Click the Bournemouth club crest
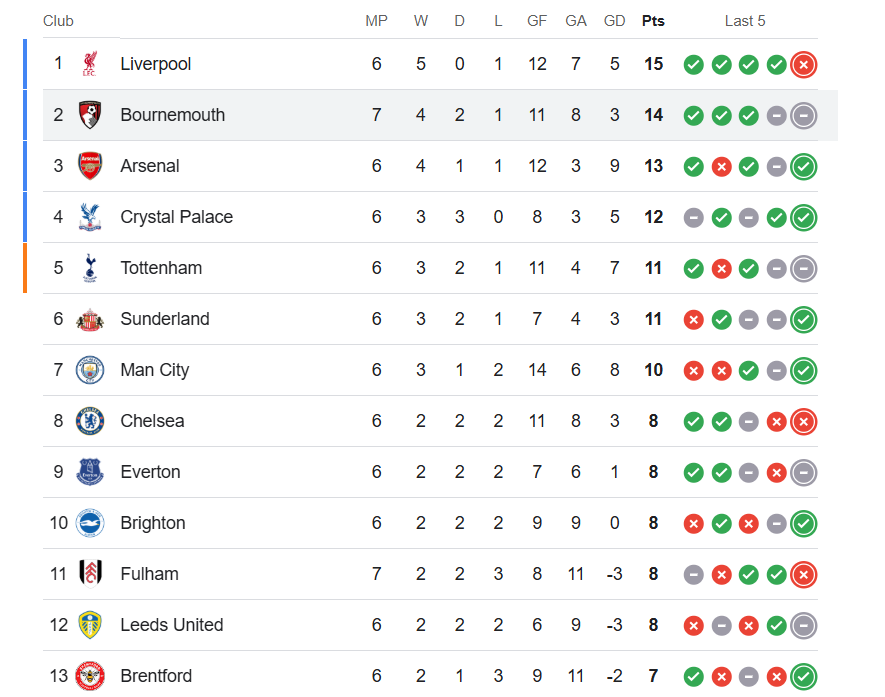Image resolution: width=885 pixels, height=697 pixels. pos(90,115)
